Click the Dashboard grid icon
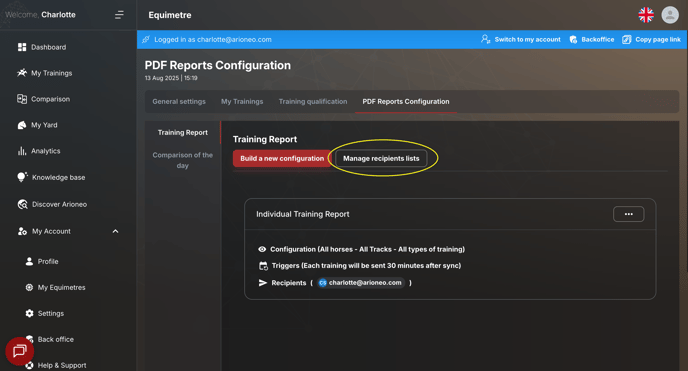 [x=22, y=47]
